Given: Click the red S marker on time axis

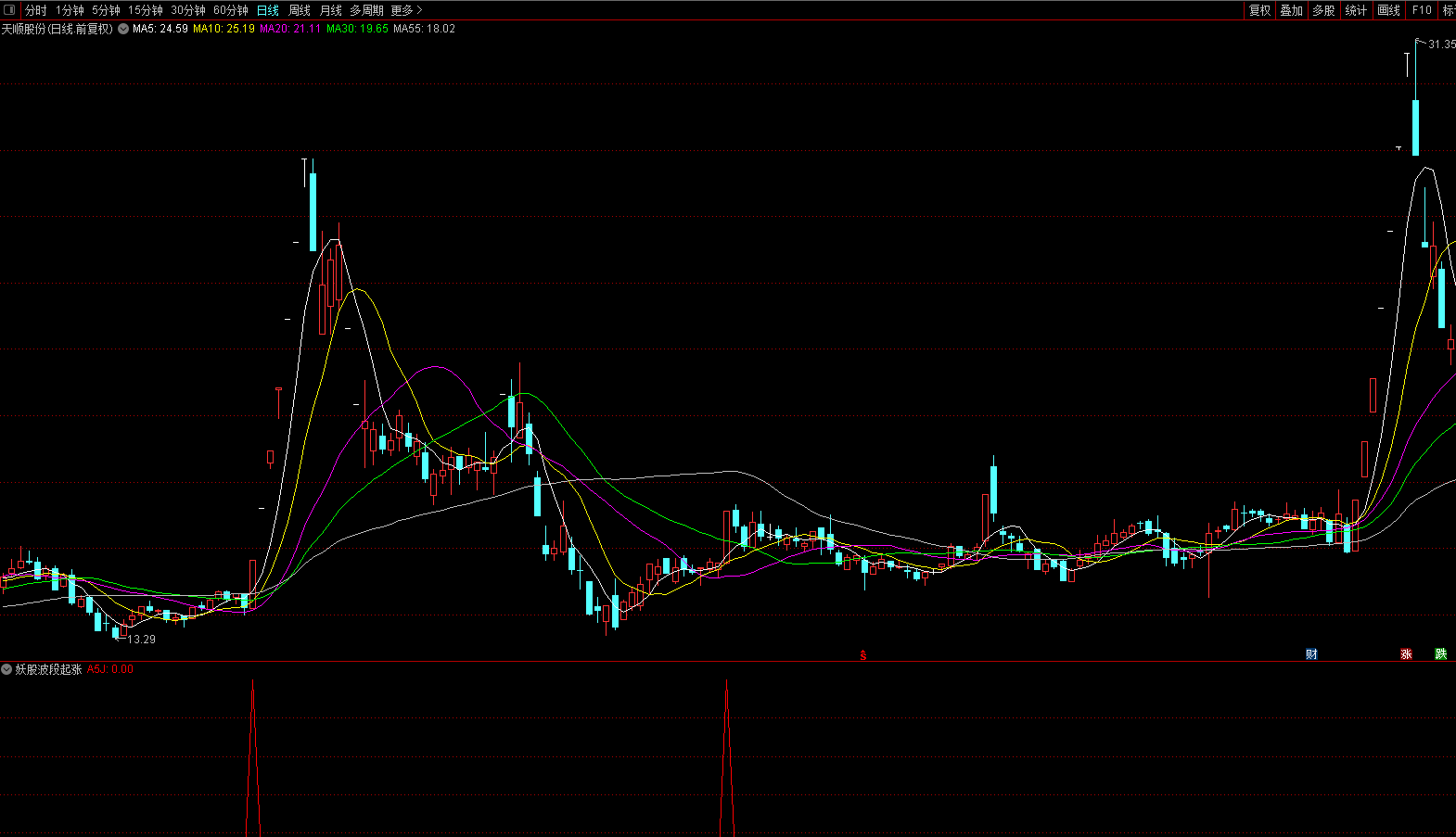Looking at the screenshot, I should coord(863,655).
